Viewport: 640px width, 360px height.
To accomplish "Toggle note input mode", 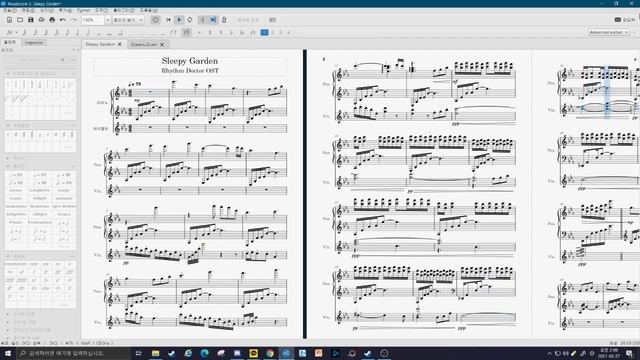I will (x=9, y=32).
